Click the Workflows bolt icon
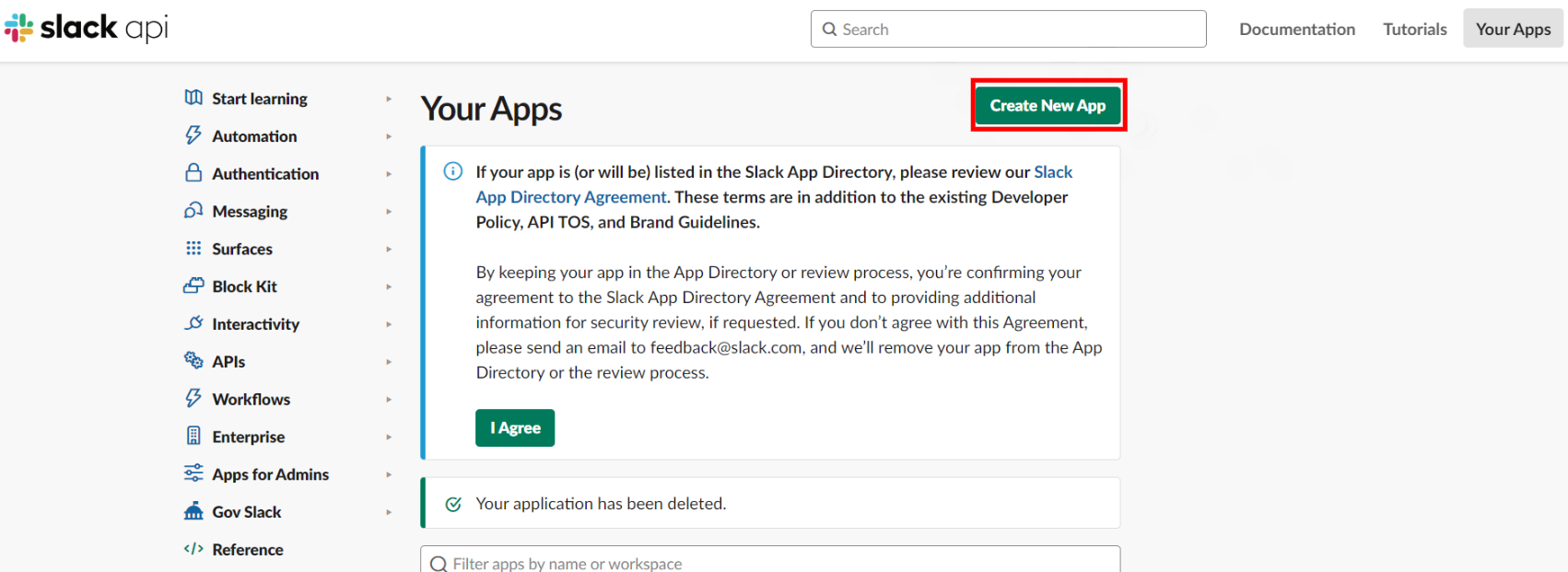 tap(193, 398)
